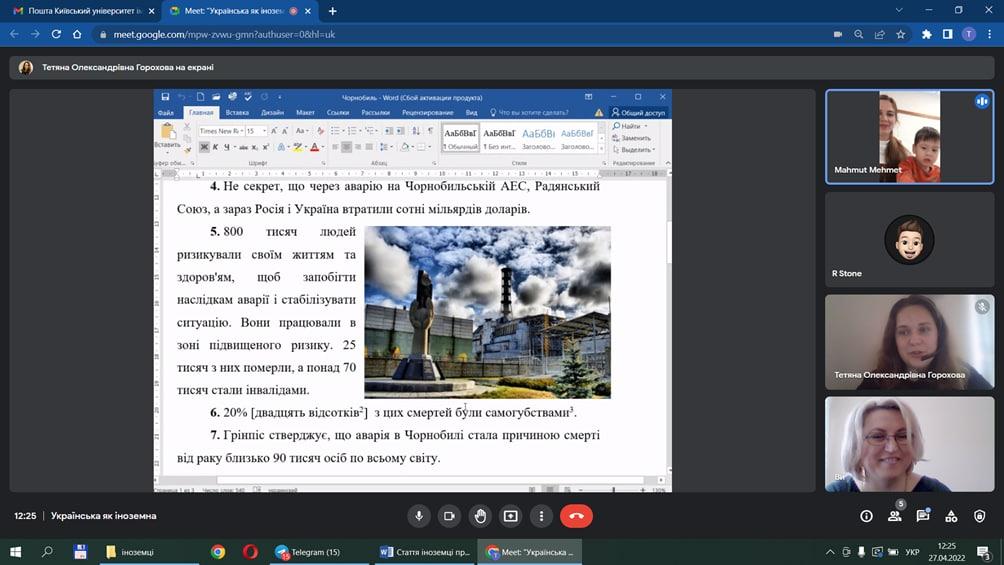Select Mahmut Mehmet's video tile
Viewport: 1004px width, 565px height.
[909, 135]
